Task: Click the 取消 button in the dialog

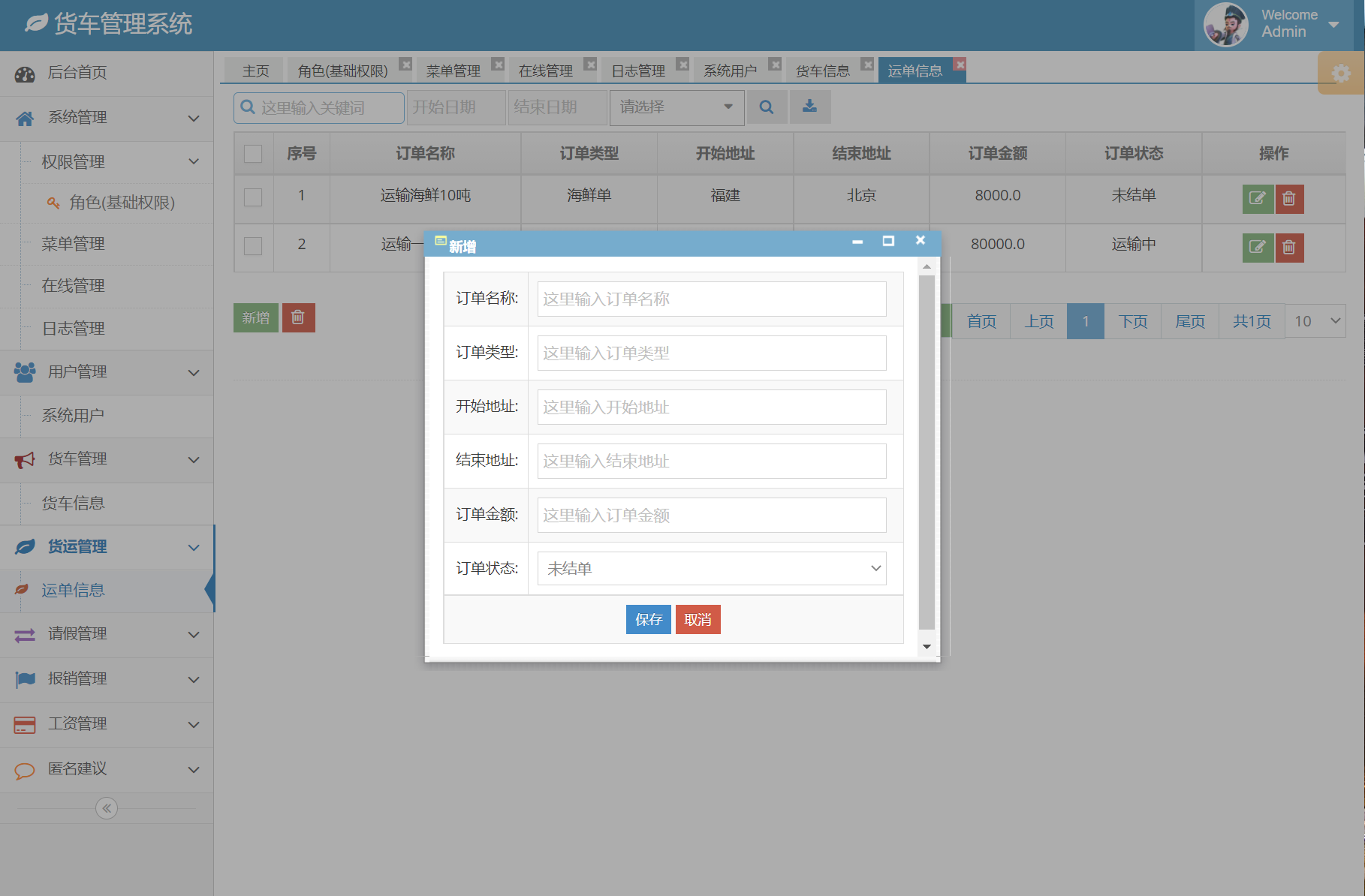Action: point(698,619)
